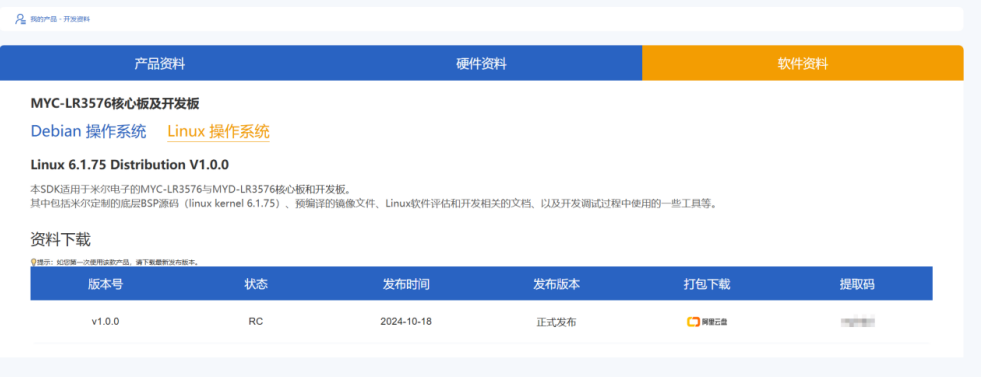Click the lightbulb hint icon before 提示
This screenshot has height=377, width=991.
(33, 261)
